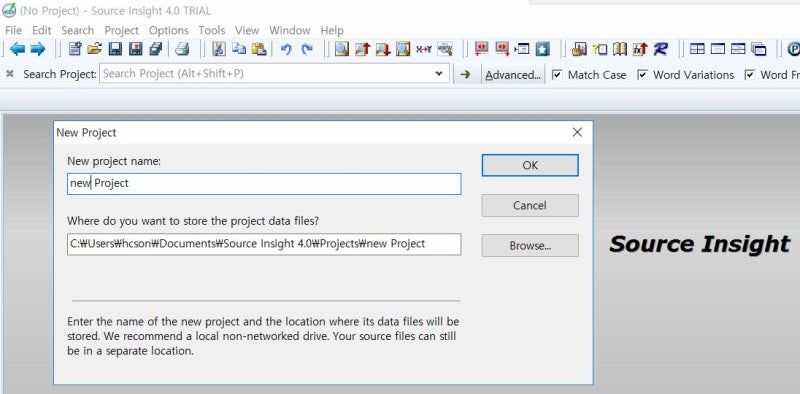The height and width of the screenshot is (394, 800).
Task: Open the Options menu
Action: (169, 30)
